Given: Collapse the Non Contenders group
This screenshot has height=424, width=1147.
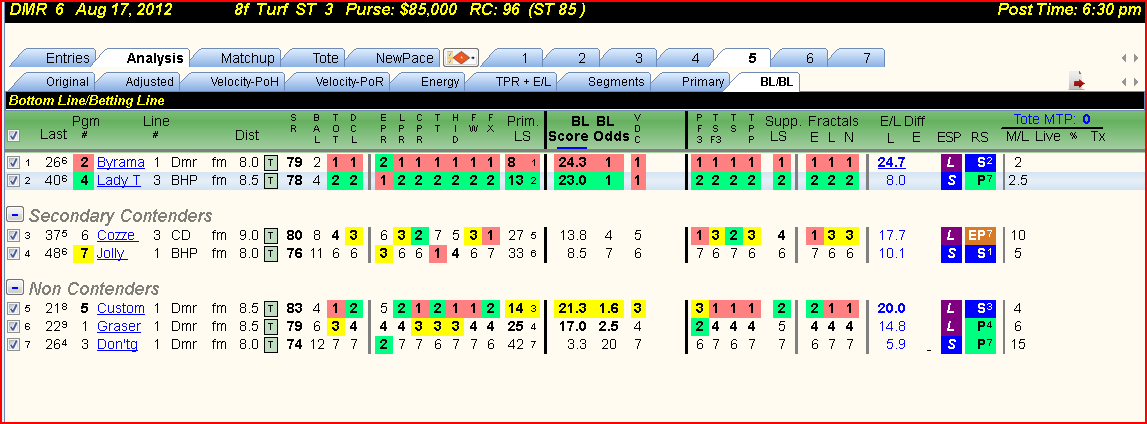Looking at the screenshot, I should tap(14, 287).
